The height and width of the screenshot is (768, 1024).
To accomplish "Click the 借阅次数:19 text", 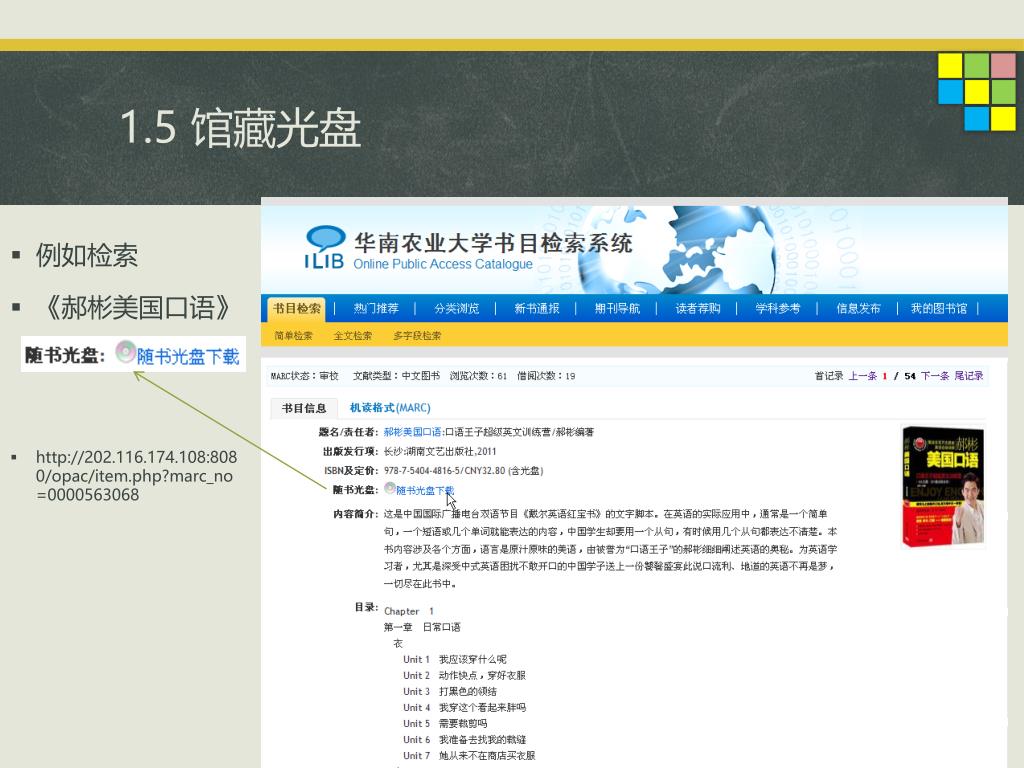I will [x=546, y=376].
